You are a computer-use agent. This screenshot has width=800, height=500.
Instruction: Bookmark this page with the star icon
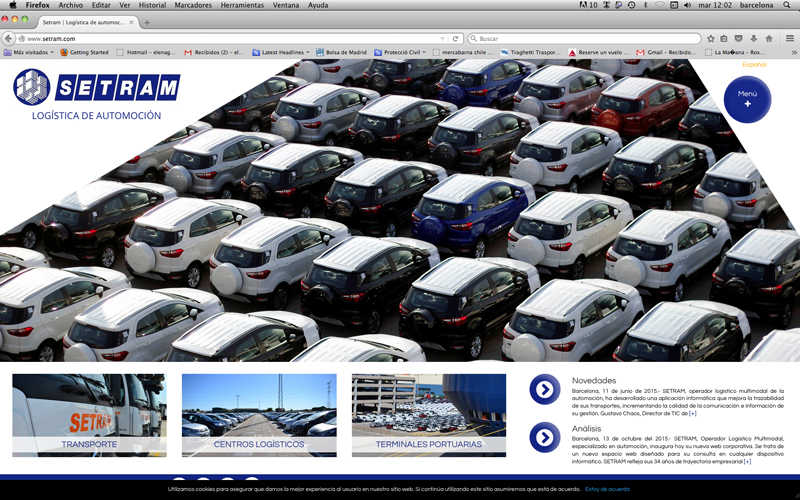pos(711,39)
